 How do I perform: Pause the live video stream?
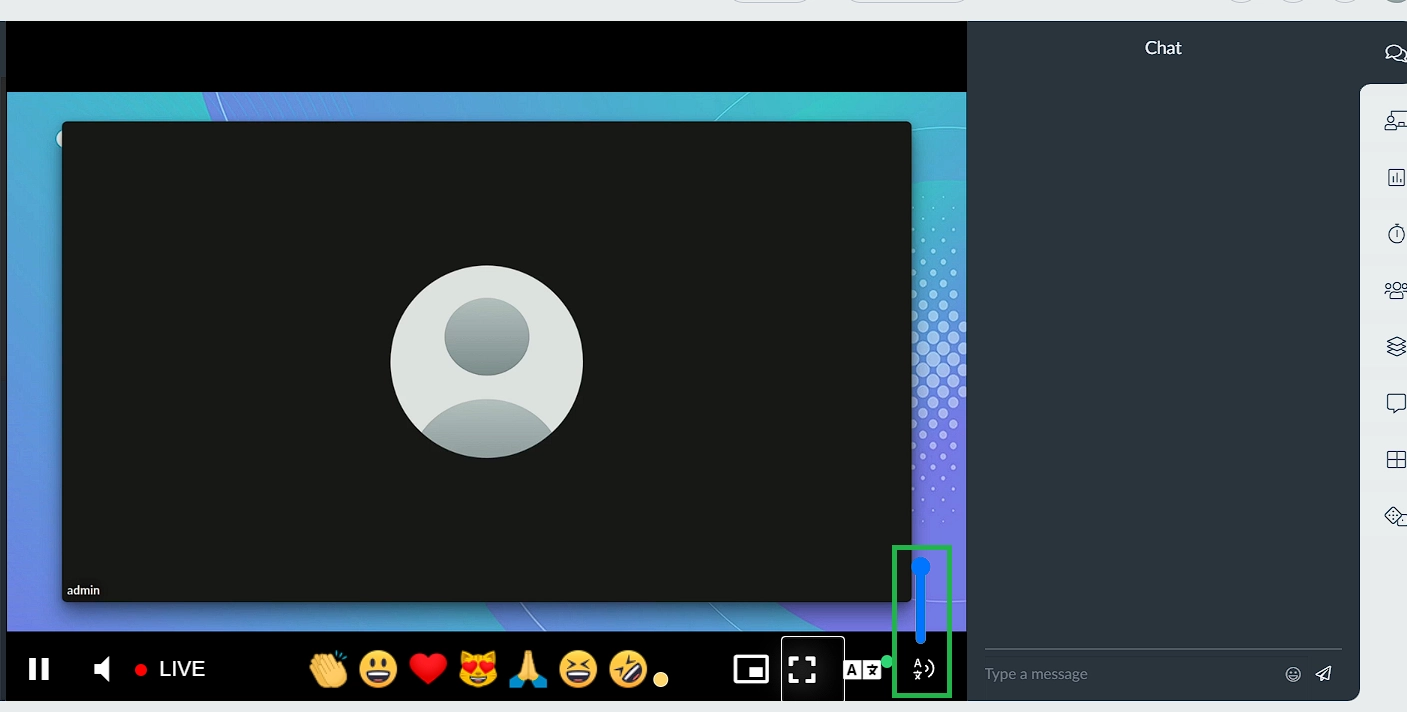[39, 669]
